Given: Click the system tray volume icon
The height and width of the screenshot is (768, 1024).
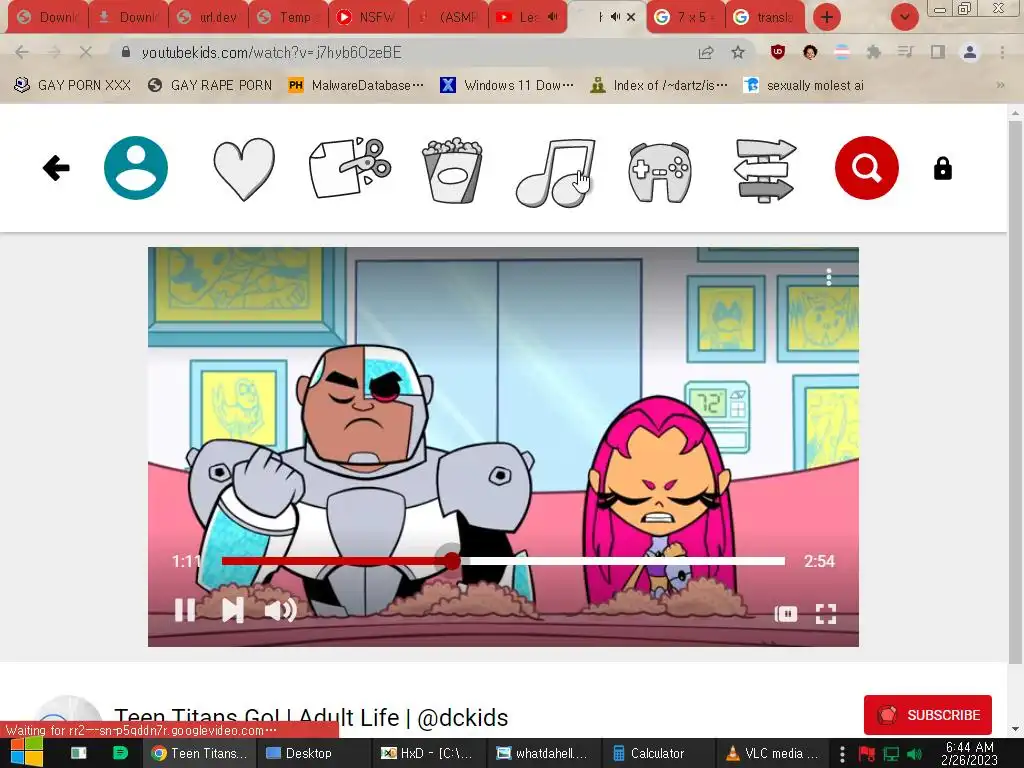Looking at the screenshot, I should (x=914, y=754).
